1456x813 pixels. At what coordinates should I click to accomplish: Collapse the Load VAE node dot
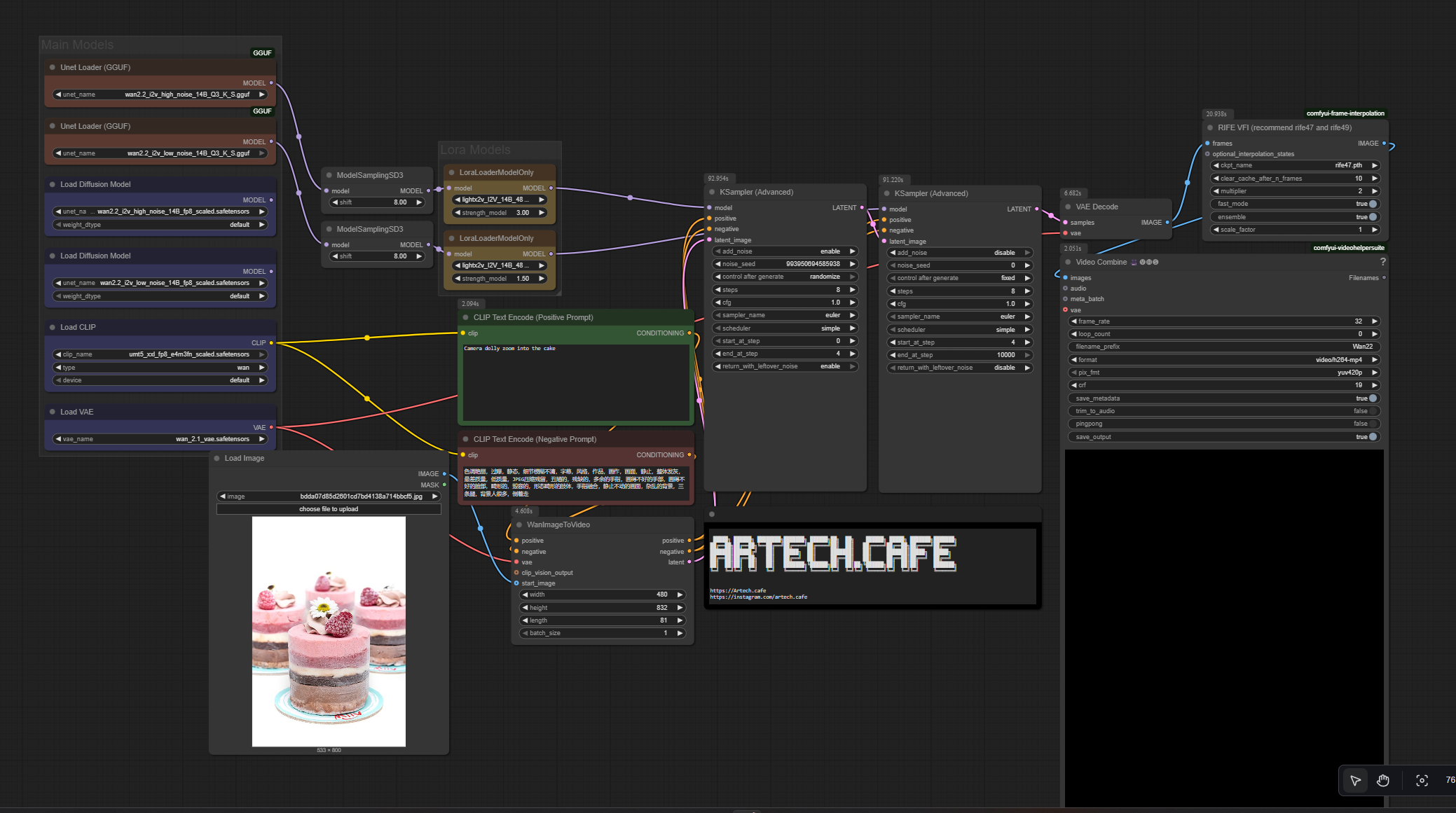(x=53, y=412)
